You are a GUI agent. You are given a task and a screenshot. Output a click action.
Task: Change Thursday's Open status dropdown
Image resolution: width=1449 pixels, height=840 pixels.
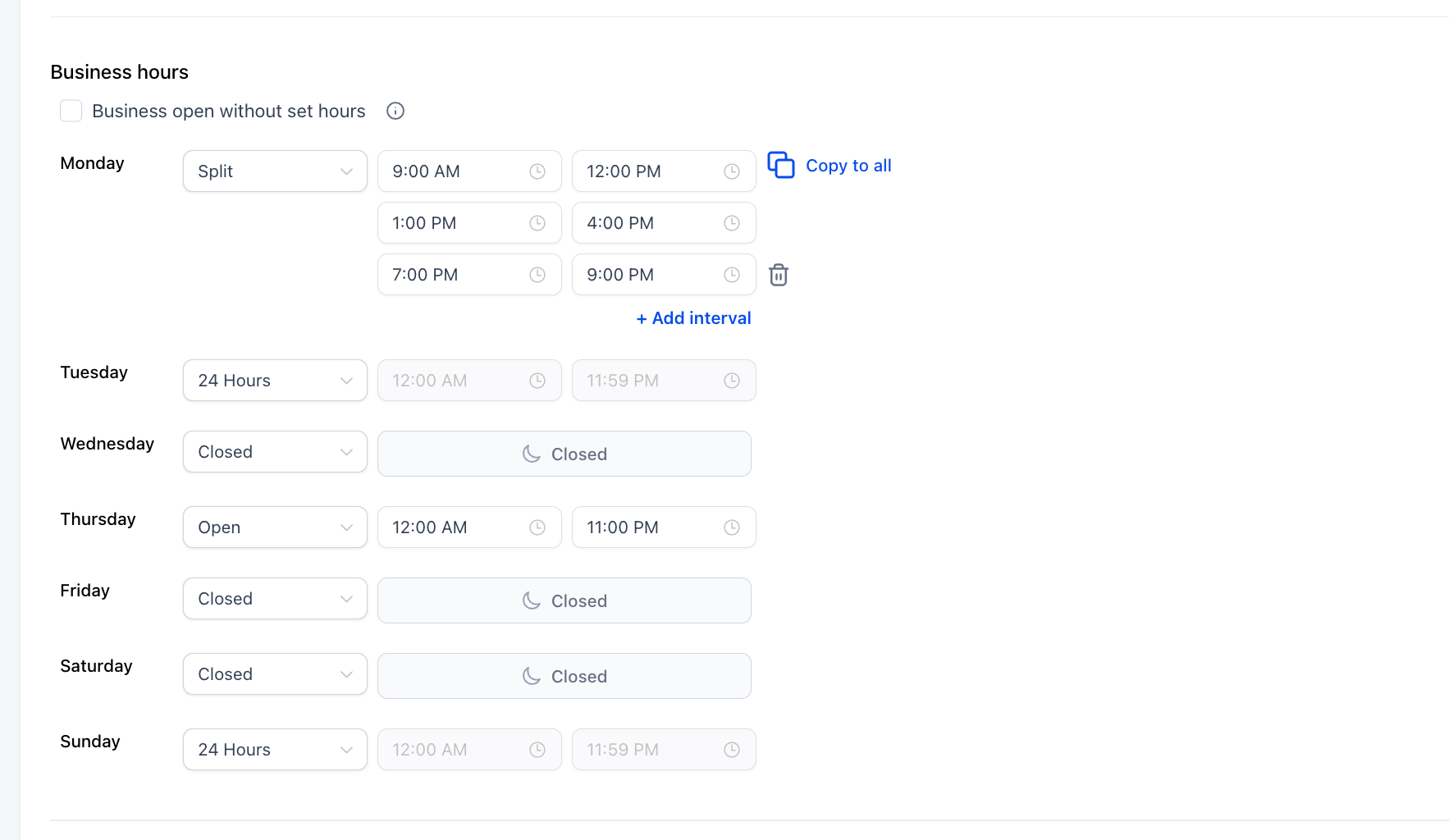[275, 527]
